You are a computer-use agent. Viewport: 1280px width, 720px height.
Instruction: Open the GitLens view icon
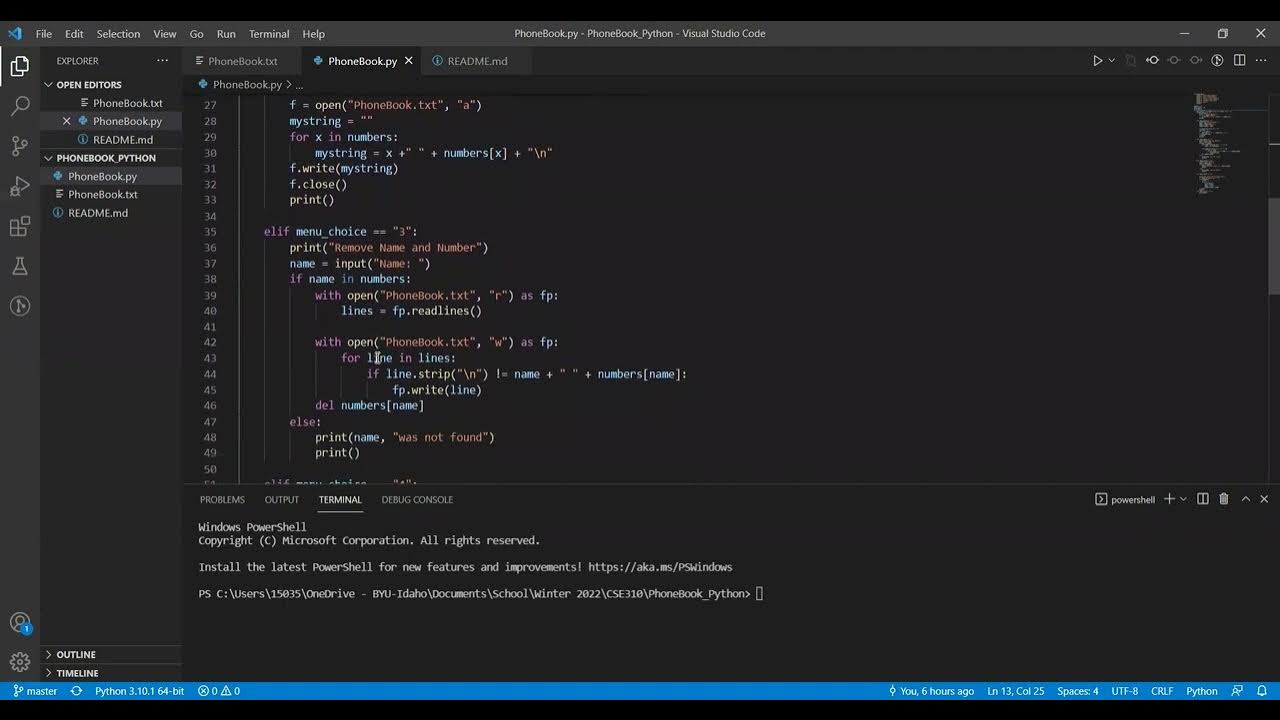tap(20, 306)
